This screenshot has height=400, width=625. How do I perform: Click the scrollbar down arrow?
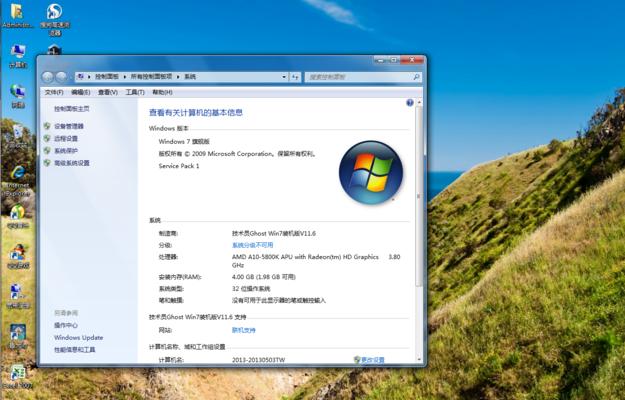coord(419,359)
